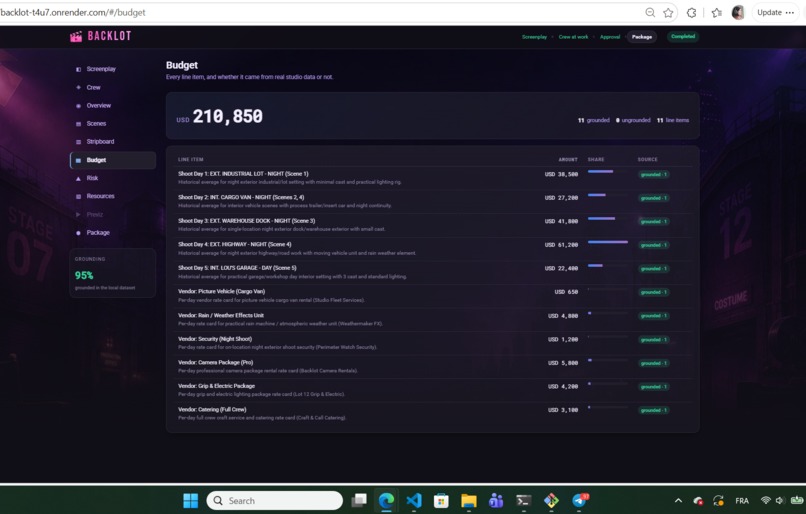Open File Explorer from the taskbar
The height and width of the screenshot is (514, 806).
coord(468,500)
